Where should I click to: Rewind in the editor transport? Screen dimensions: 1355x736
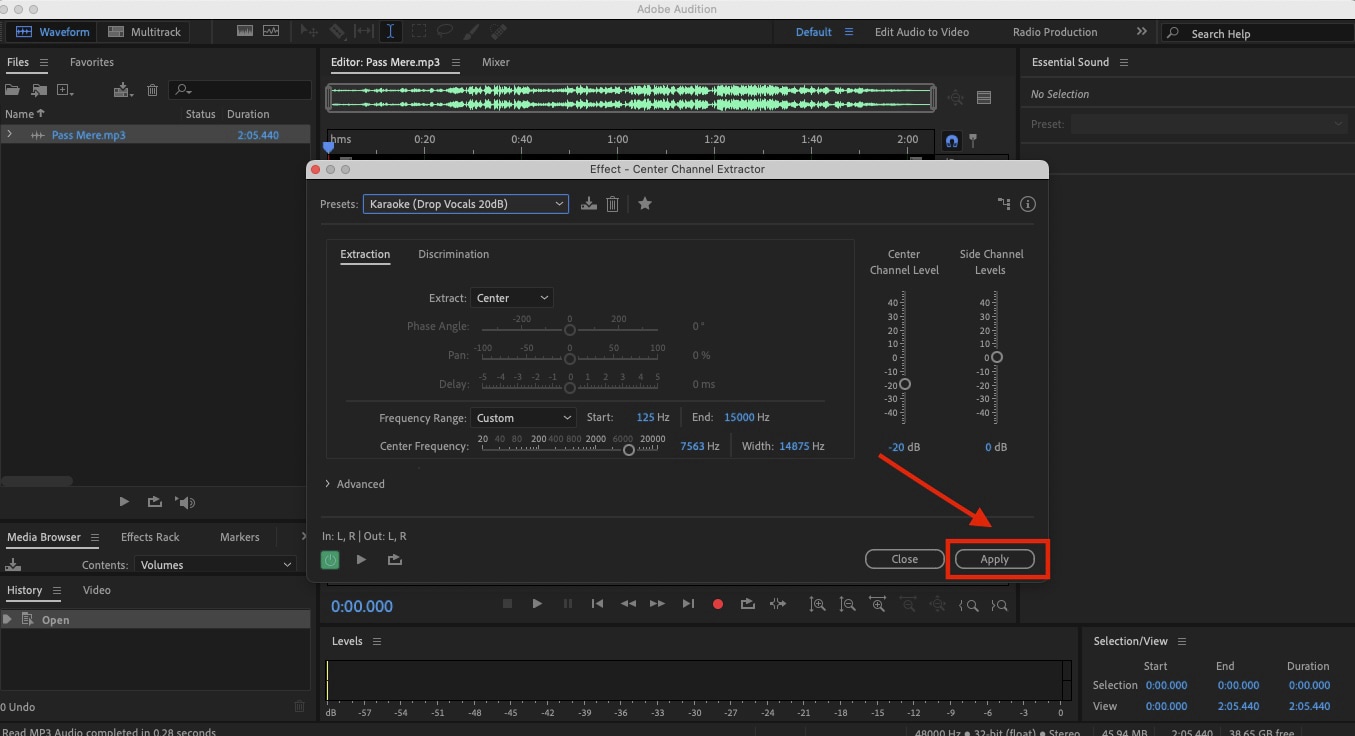(x=628, y=604)
